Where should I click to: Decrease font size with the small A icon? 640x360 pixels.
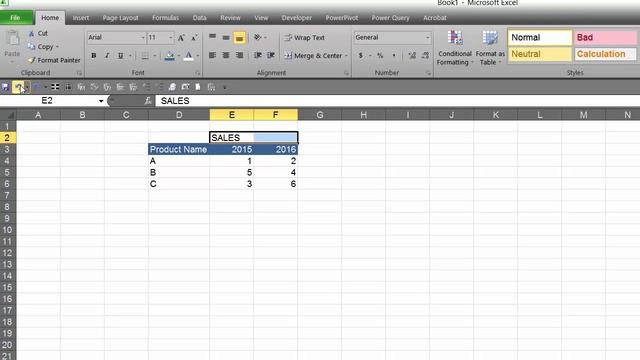coord(194,38)
